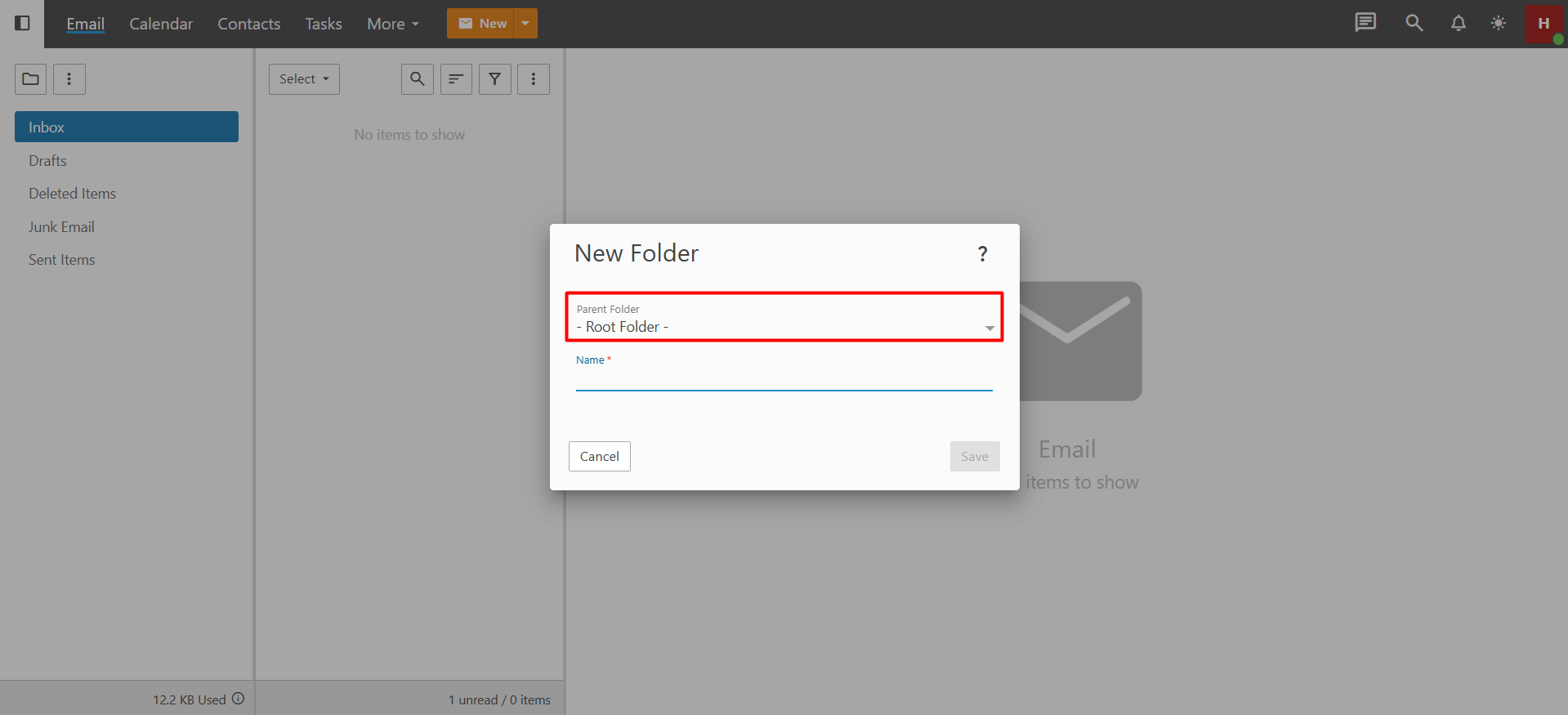
Task: Open the filter funnel icon
Action: pyautogui.click(x=494, y=79)
